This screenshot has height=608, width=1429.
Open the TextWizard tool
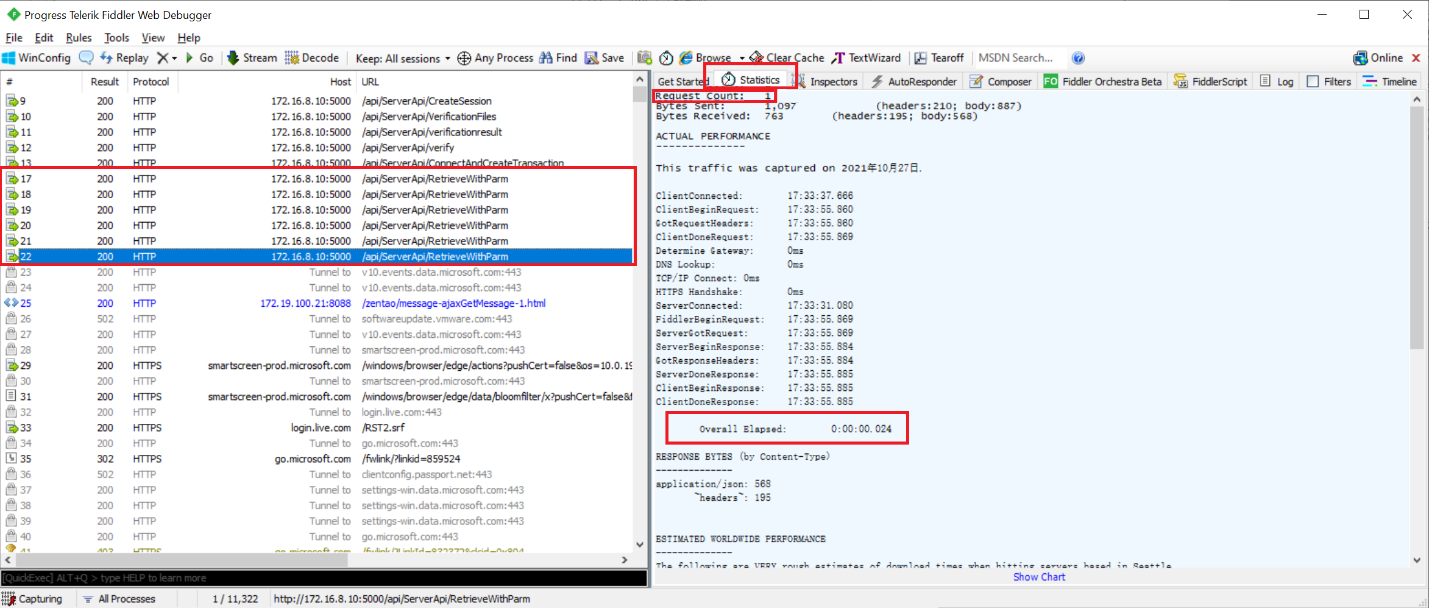click(x=866, y=58)
